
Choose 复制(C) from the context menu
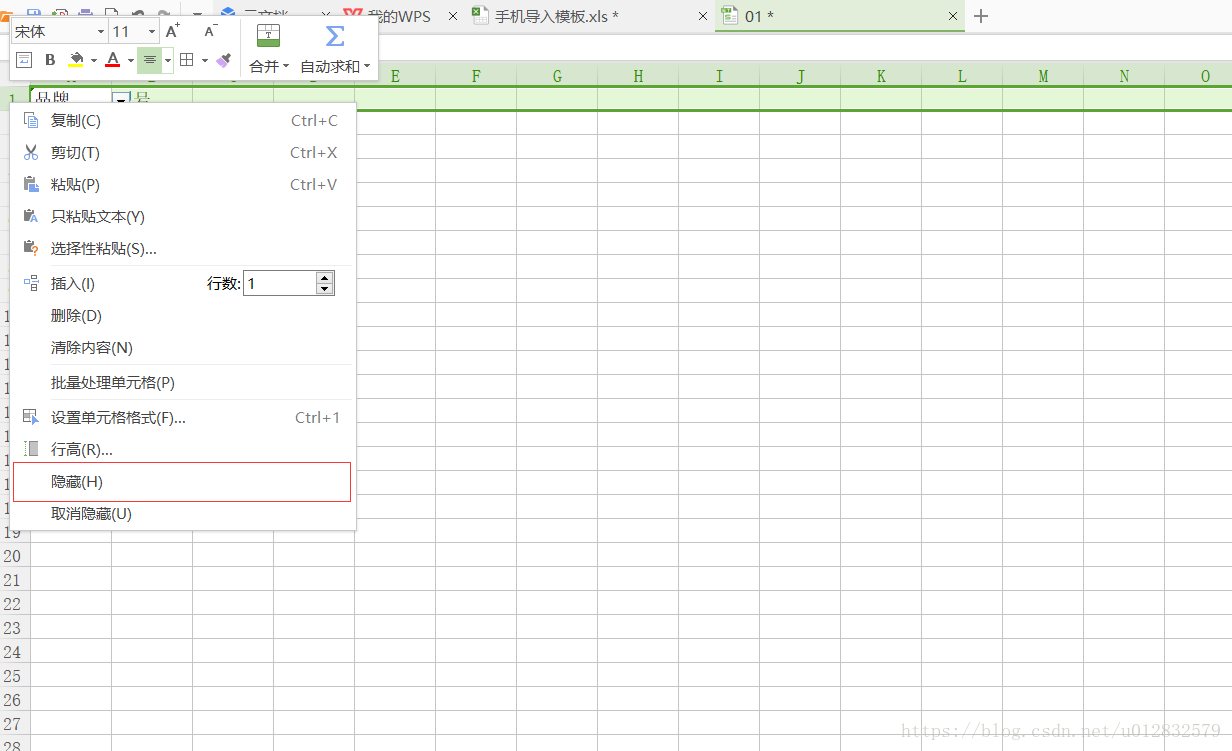click(184, 121)
